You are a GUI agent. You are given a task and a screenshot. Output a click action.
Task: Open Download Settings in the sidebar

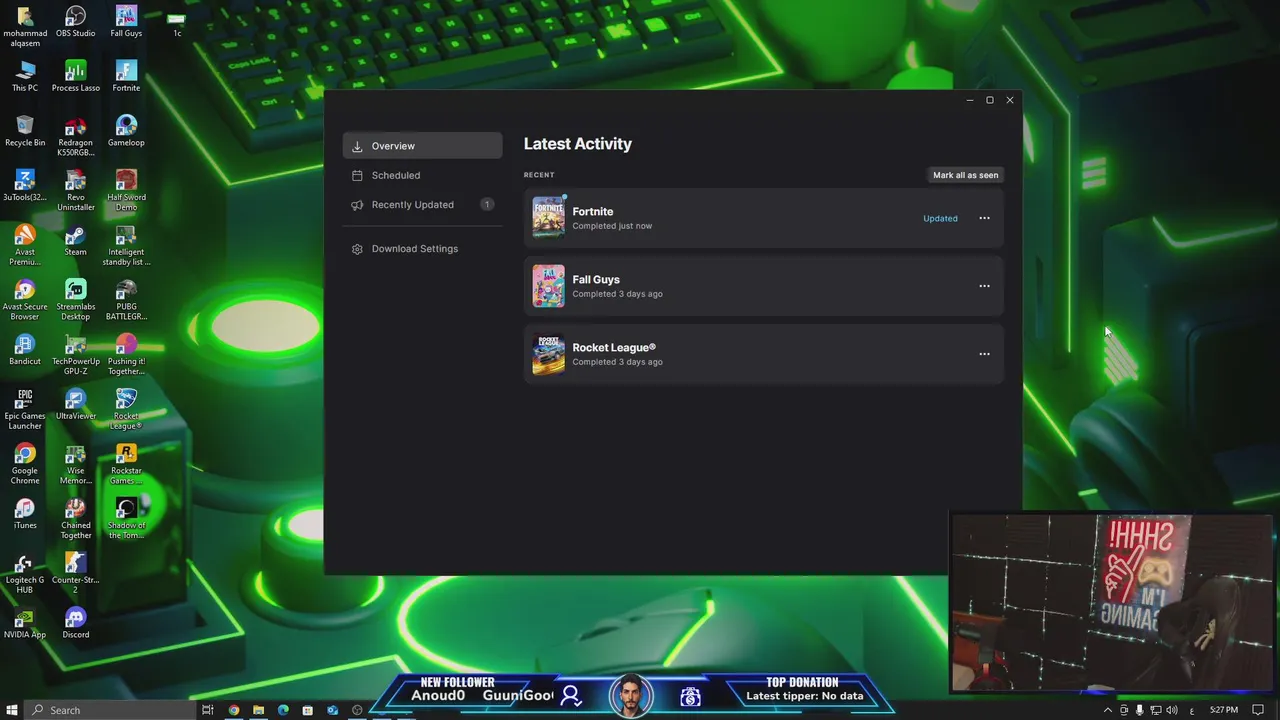[x=422, y=249]
